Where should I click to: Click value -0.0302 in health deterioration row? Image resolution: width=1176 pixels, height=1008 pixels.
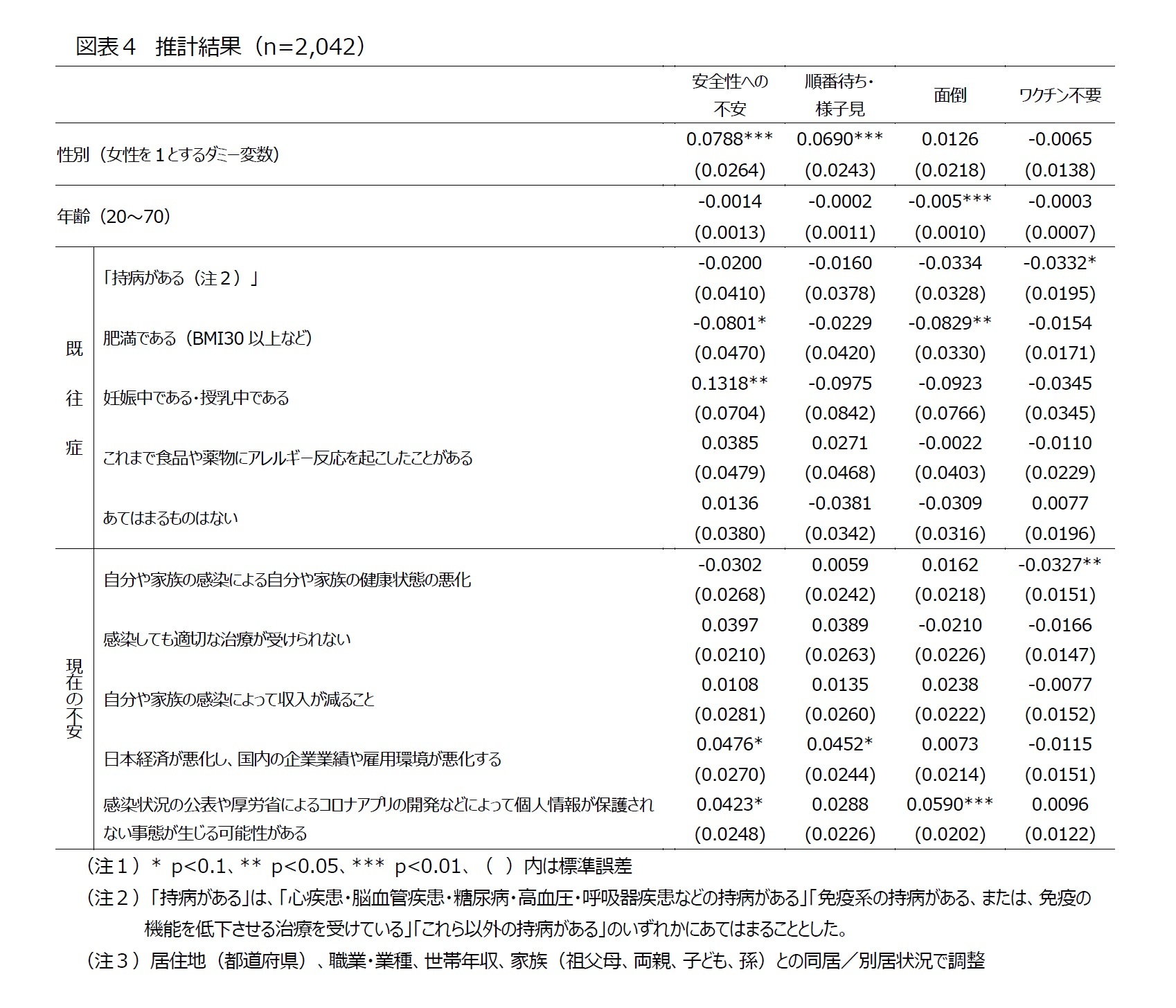point(730,565)
